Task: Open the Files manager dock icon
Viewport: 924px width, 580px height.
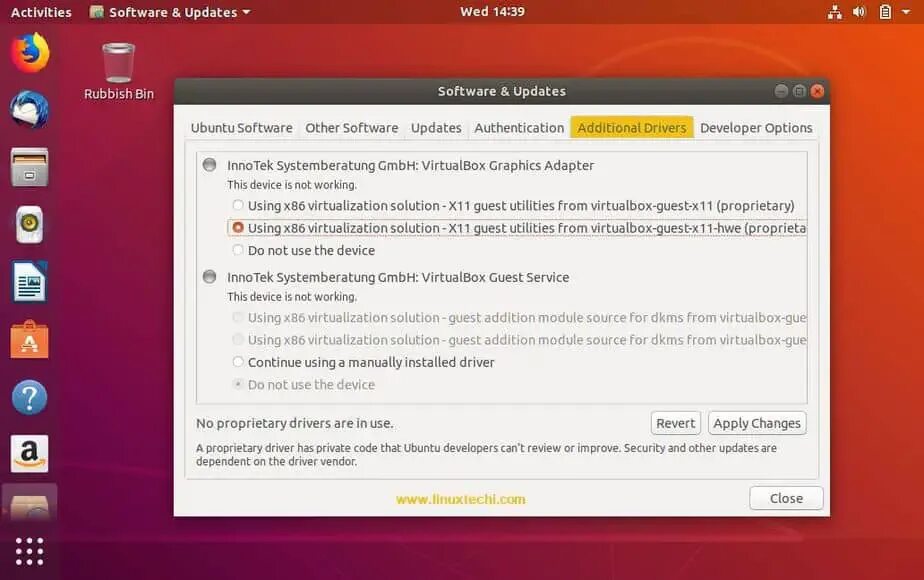Action: [x=29, y=167]
